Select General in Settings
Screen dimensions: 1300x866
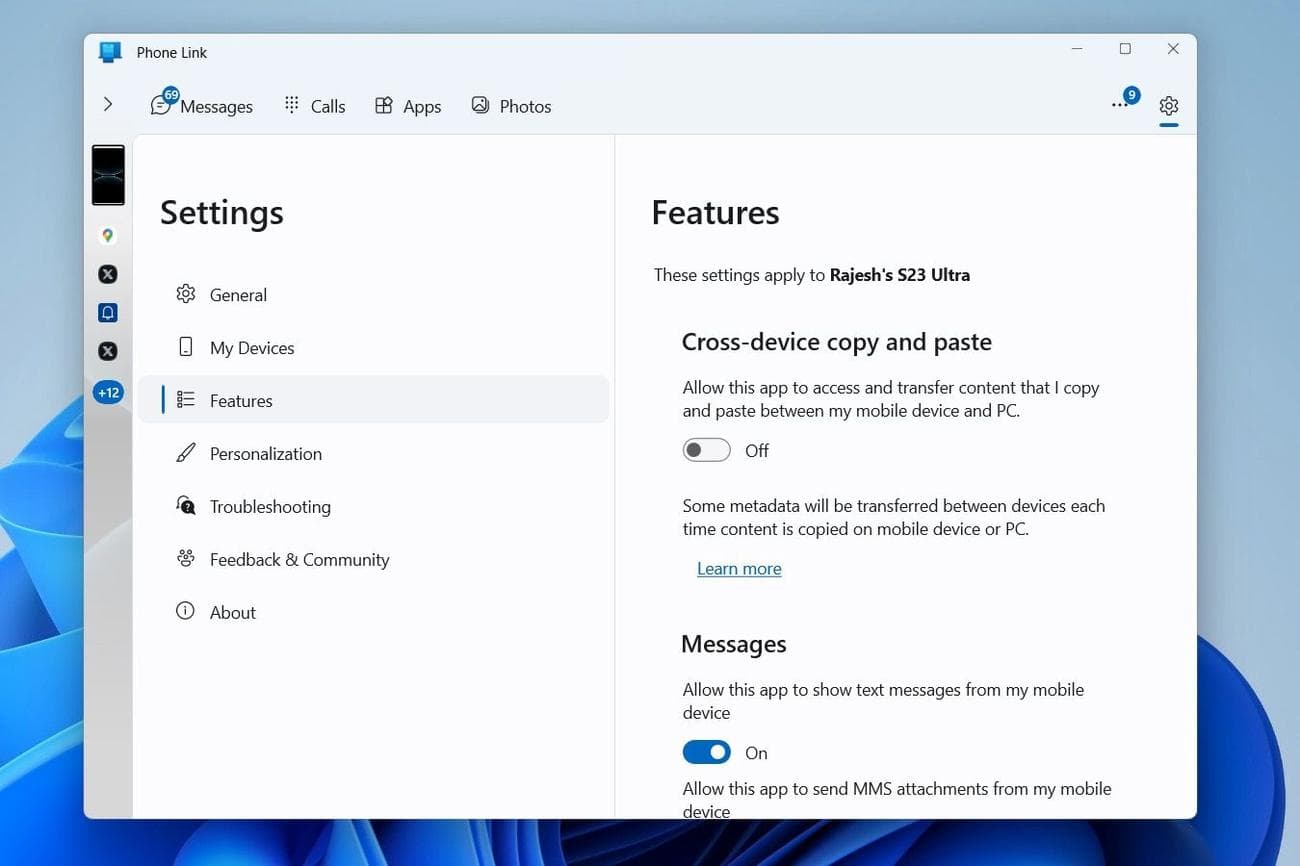point(238,295)
